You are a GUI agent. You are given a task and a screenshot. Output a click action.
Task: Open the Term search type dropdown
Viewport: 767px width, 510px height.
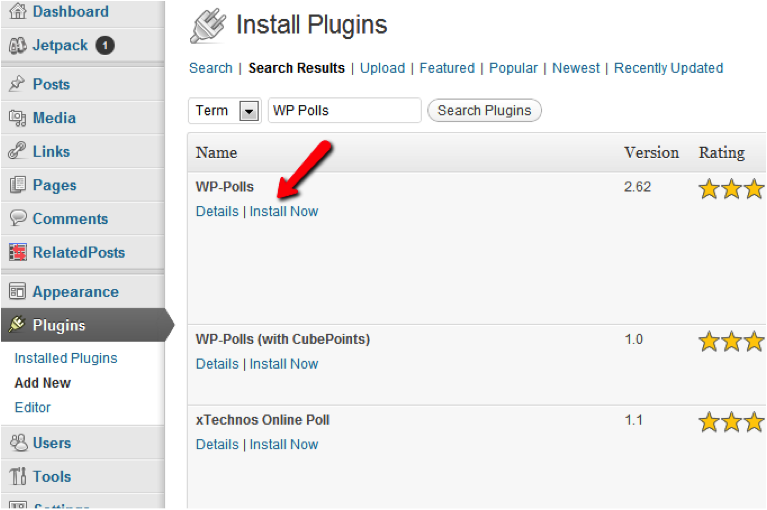(249, 111)
